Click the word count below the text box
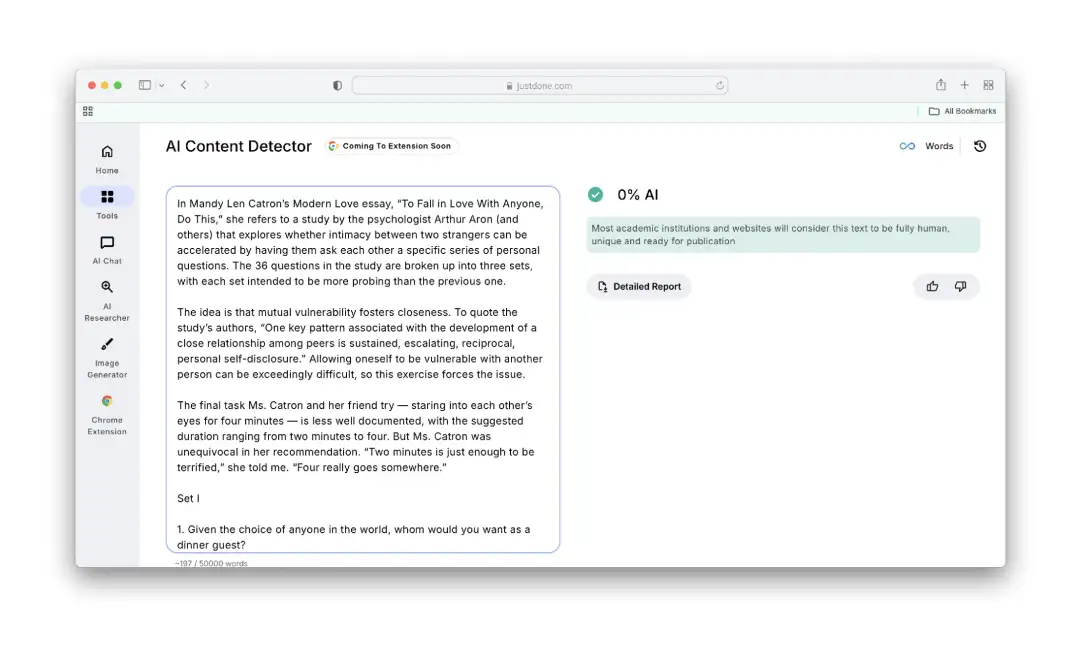 (x=211, y=563)
